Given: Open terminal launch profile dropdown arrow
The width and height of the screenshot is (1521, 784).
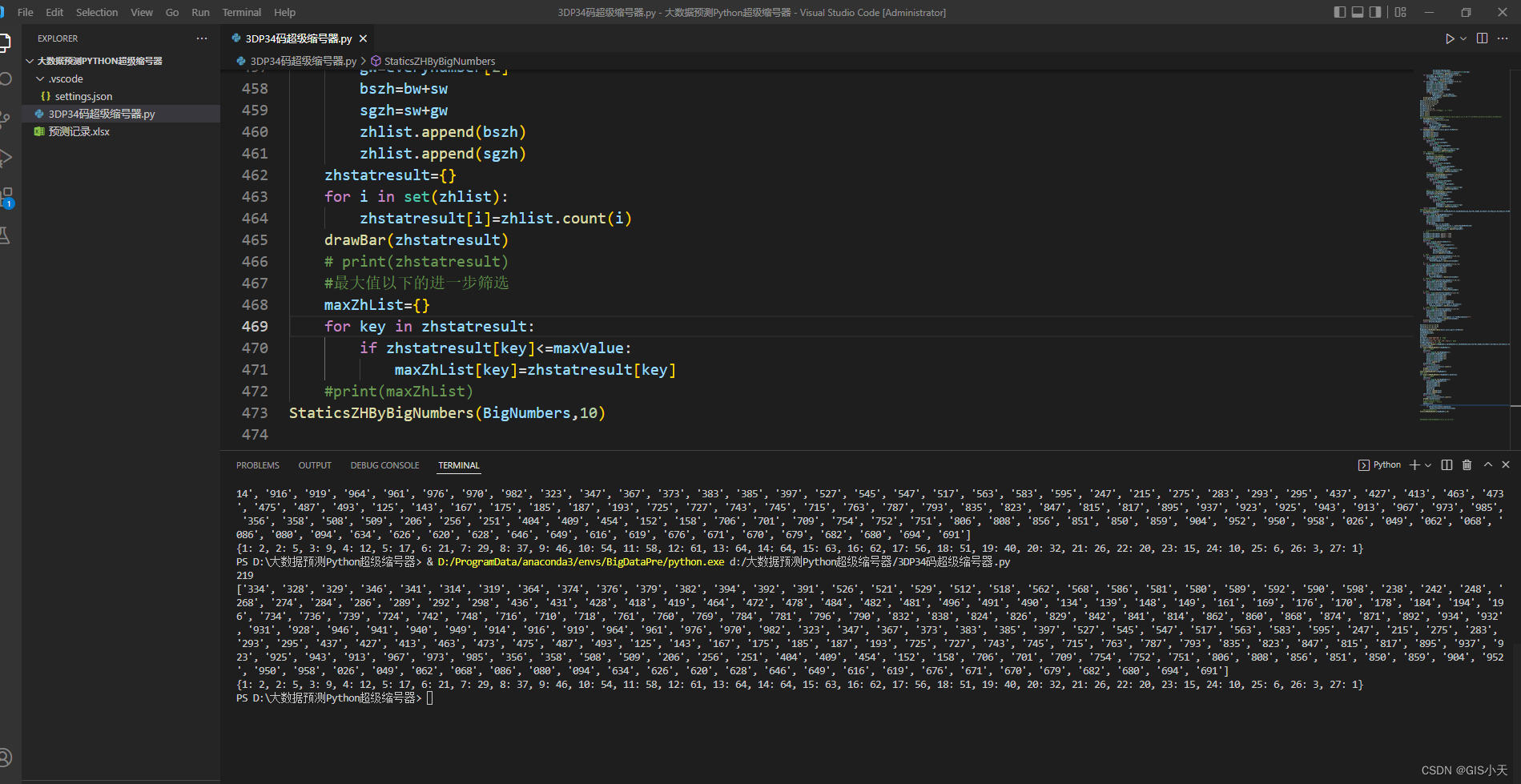Looking at the screenshot, I should [1428, 465].
